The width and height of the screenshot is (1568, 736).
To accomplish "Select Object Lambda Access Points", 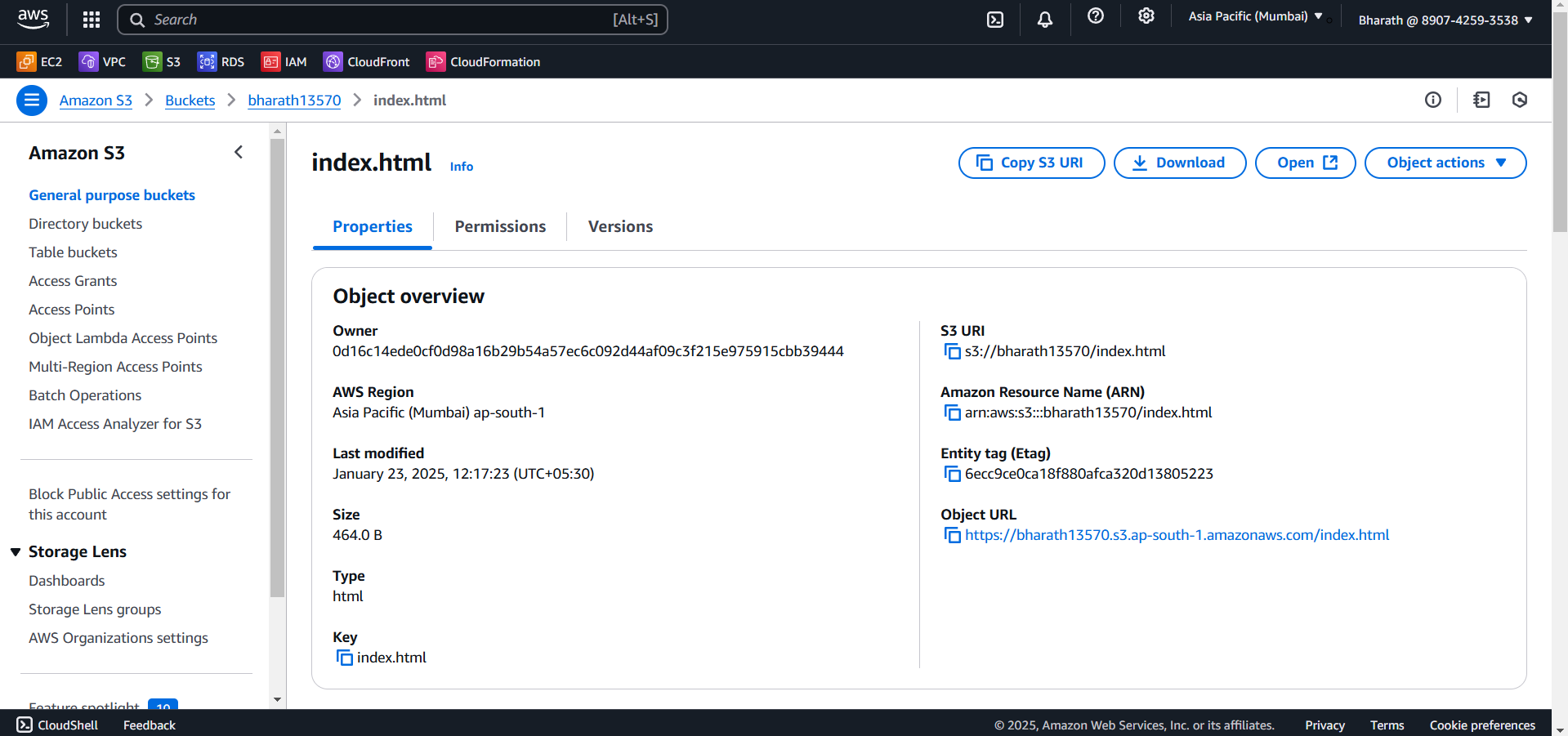I will point(123,338).
